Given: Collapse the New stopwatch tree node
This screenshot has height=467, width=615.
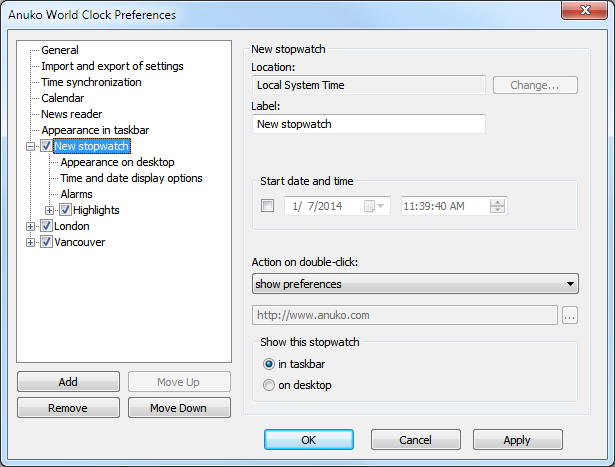Looking at the screenshot, I should (31, 146).
